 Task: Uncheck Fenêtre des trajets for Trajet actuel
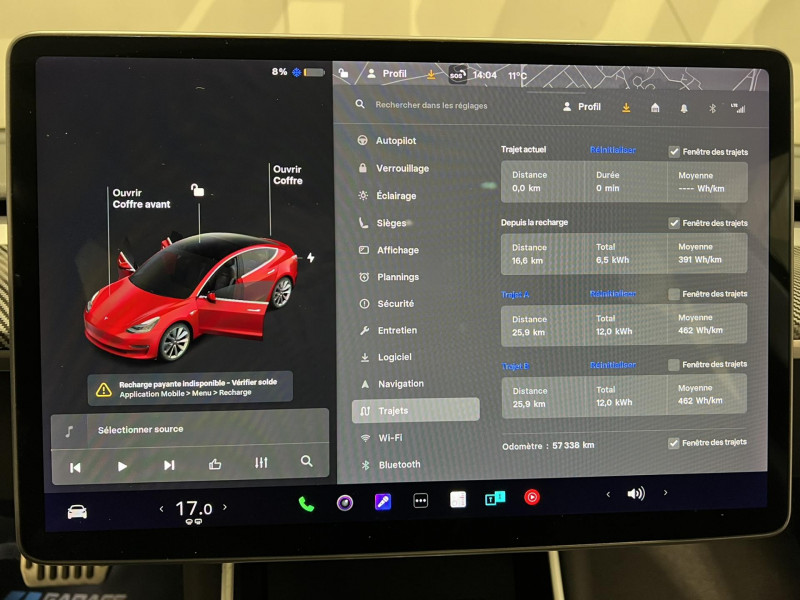pyautogui.click(x=673, y=150)
